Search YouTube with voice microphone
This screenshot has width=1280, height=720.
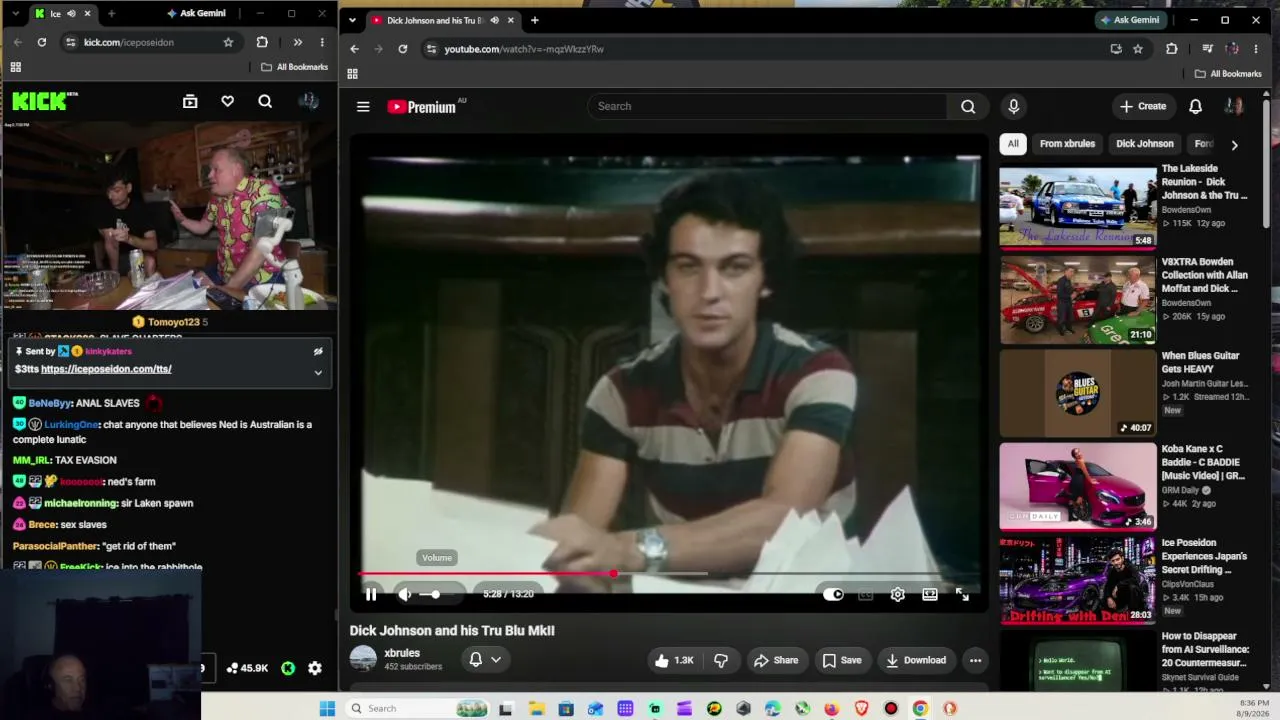pos(1013,106)
